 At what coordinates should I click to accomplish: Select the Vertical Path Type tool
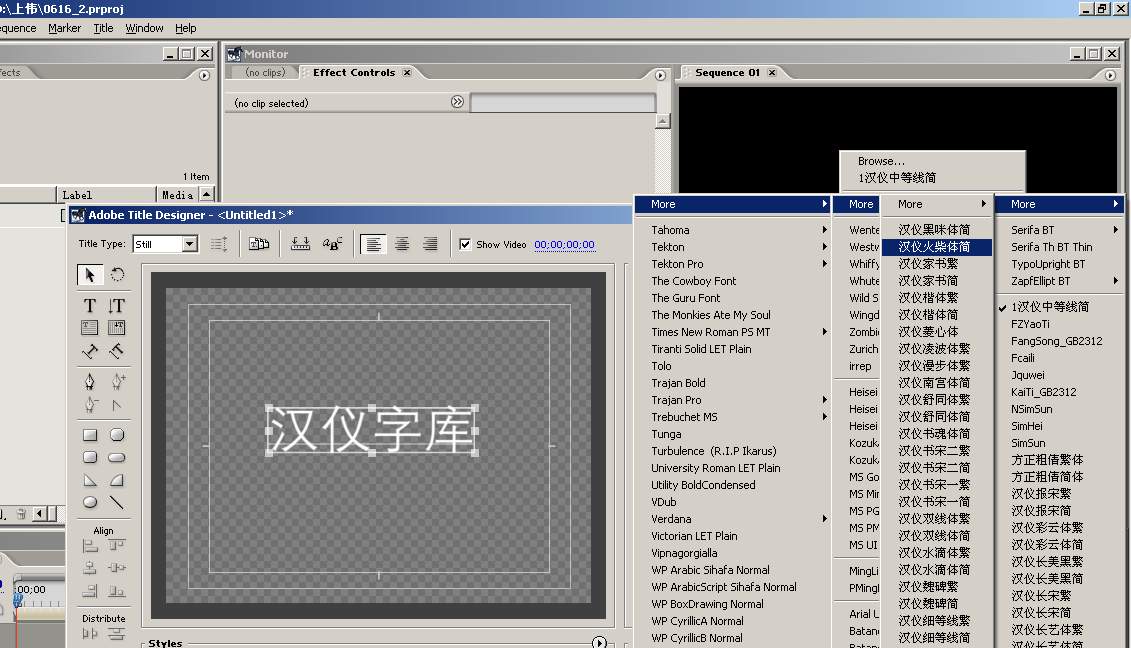[x=117, y=351]
